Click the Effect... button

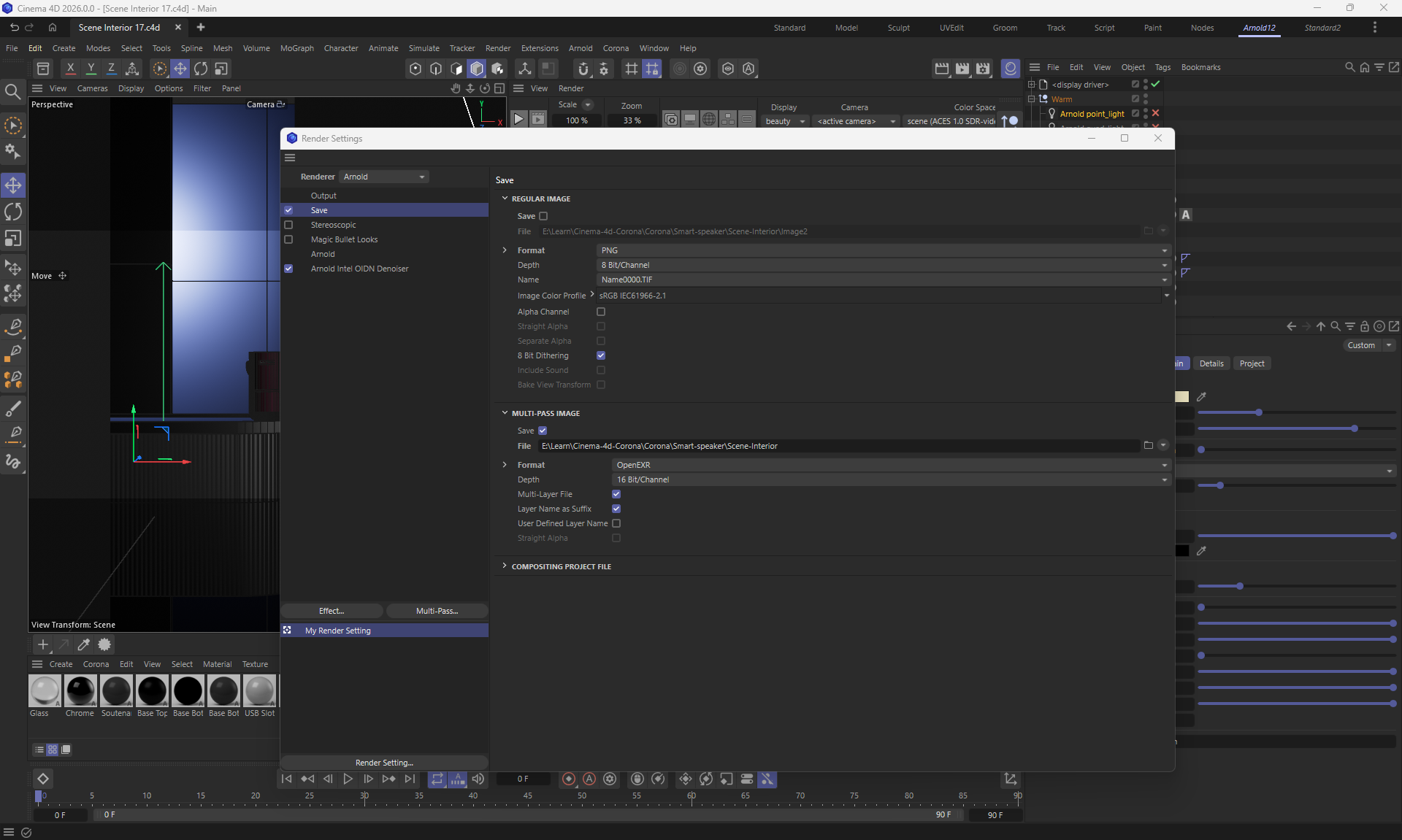332,611
